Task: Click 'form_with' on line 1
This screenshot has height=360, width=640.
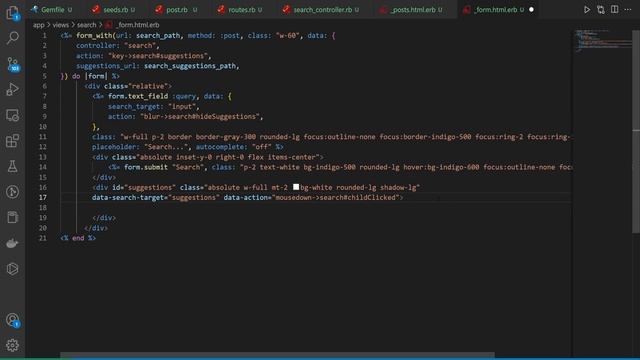Action: (94, 36)
